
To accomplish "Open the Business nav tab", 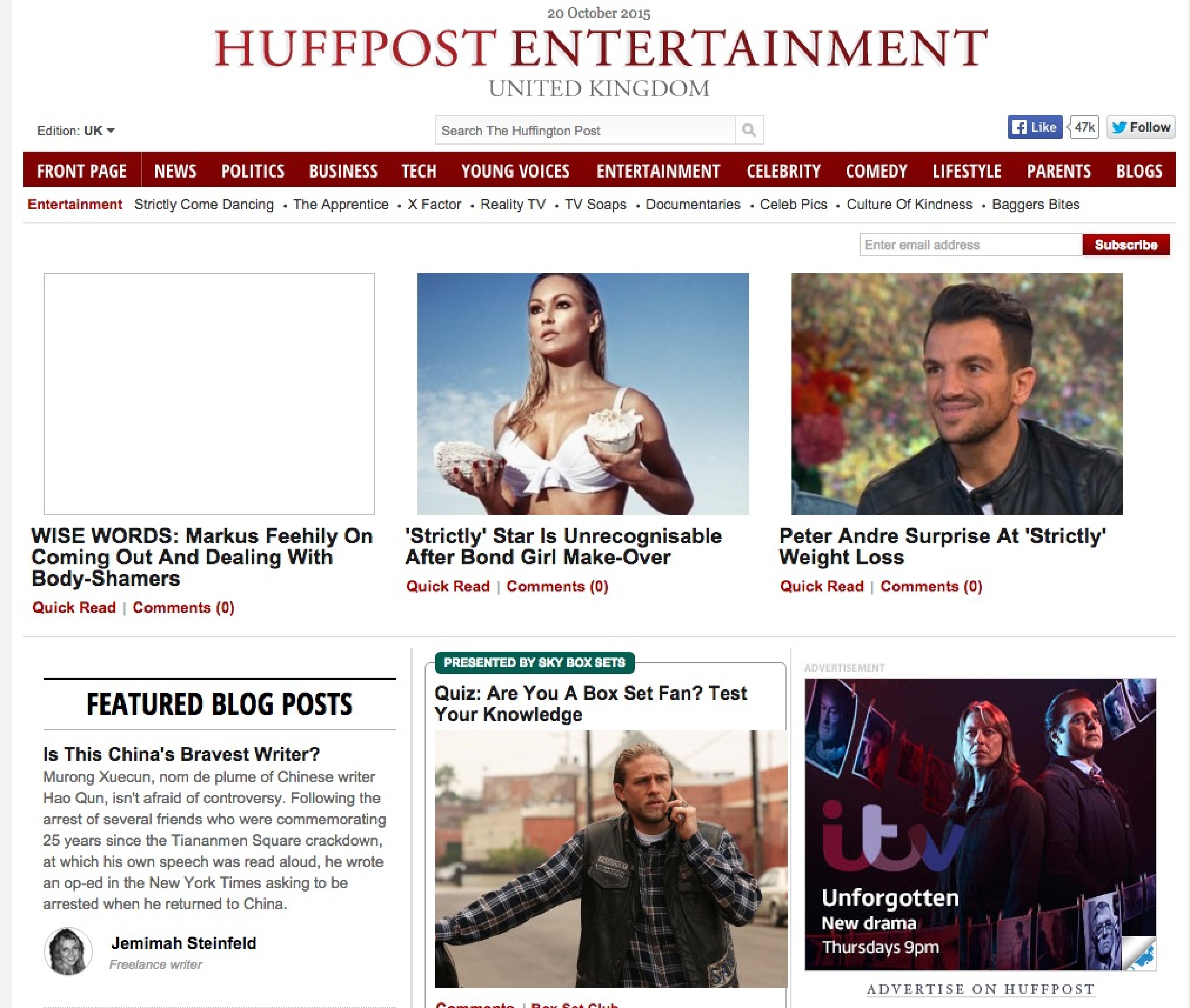I will point(344,171).
